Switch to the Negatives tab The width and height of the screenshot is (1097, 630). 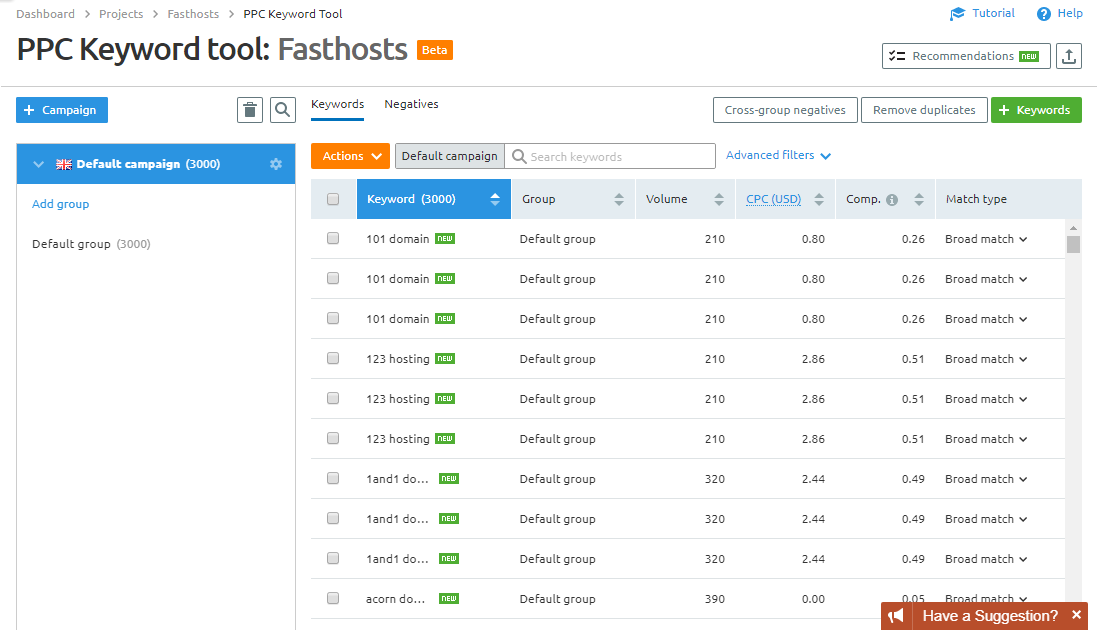coord(411,104)
